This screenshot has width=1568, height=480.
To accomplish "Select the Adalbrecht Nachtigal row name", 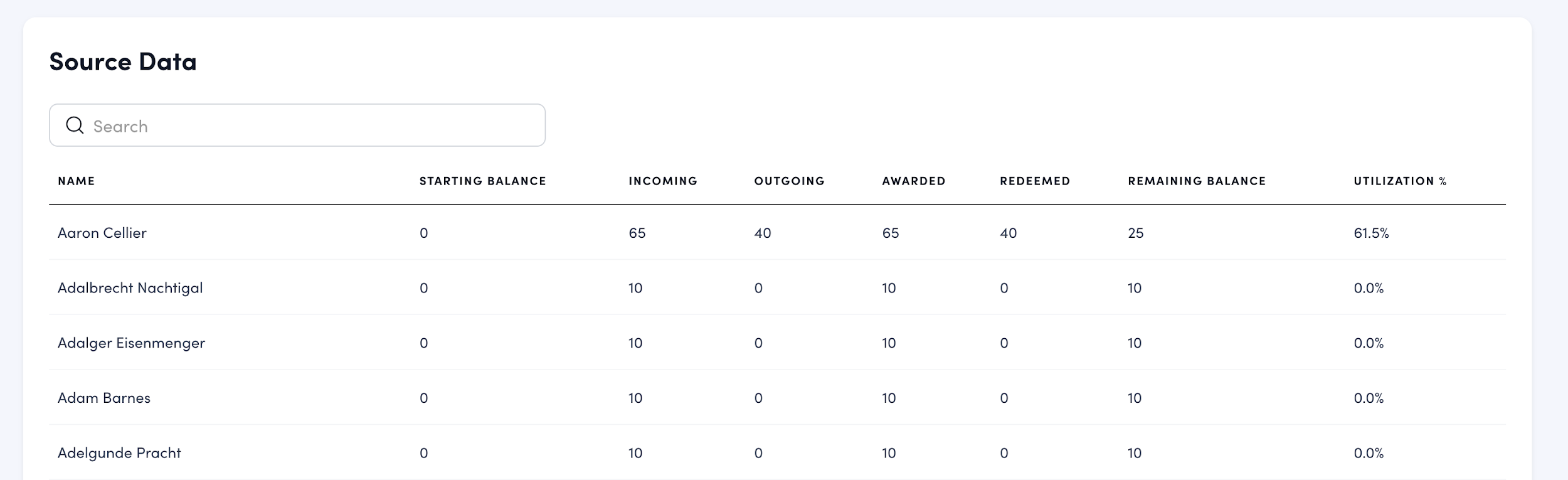I will pyautogui.click(x=130, y=288).
